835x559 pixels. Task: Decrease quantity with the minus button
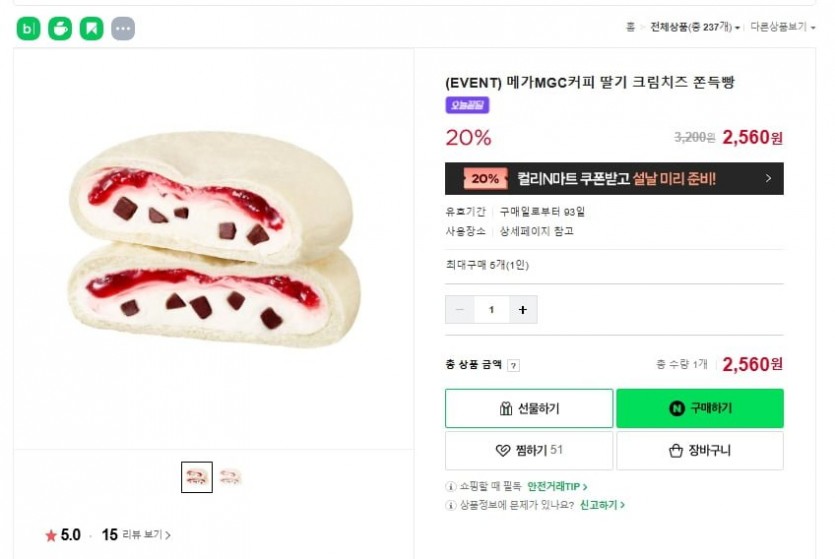(460, 310)
